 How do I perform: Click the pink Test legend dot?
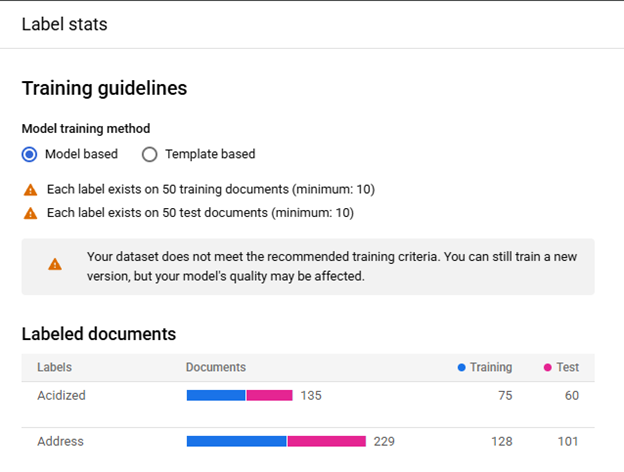[548, 368]
